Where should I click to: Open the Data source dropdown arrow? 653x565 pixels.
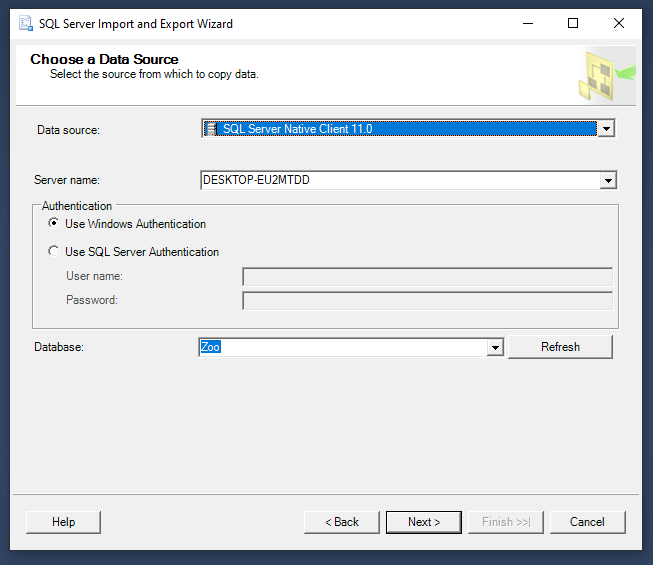(x=606, y=129)
